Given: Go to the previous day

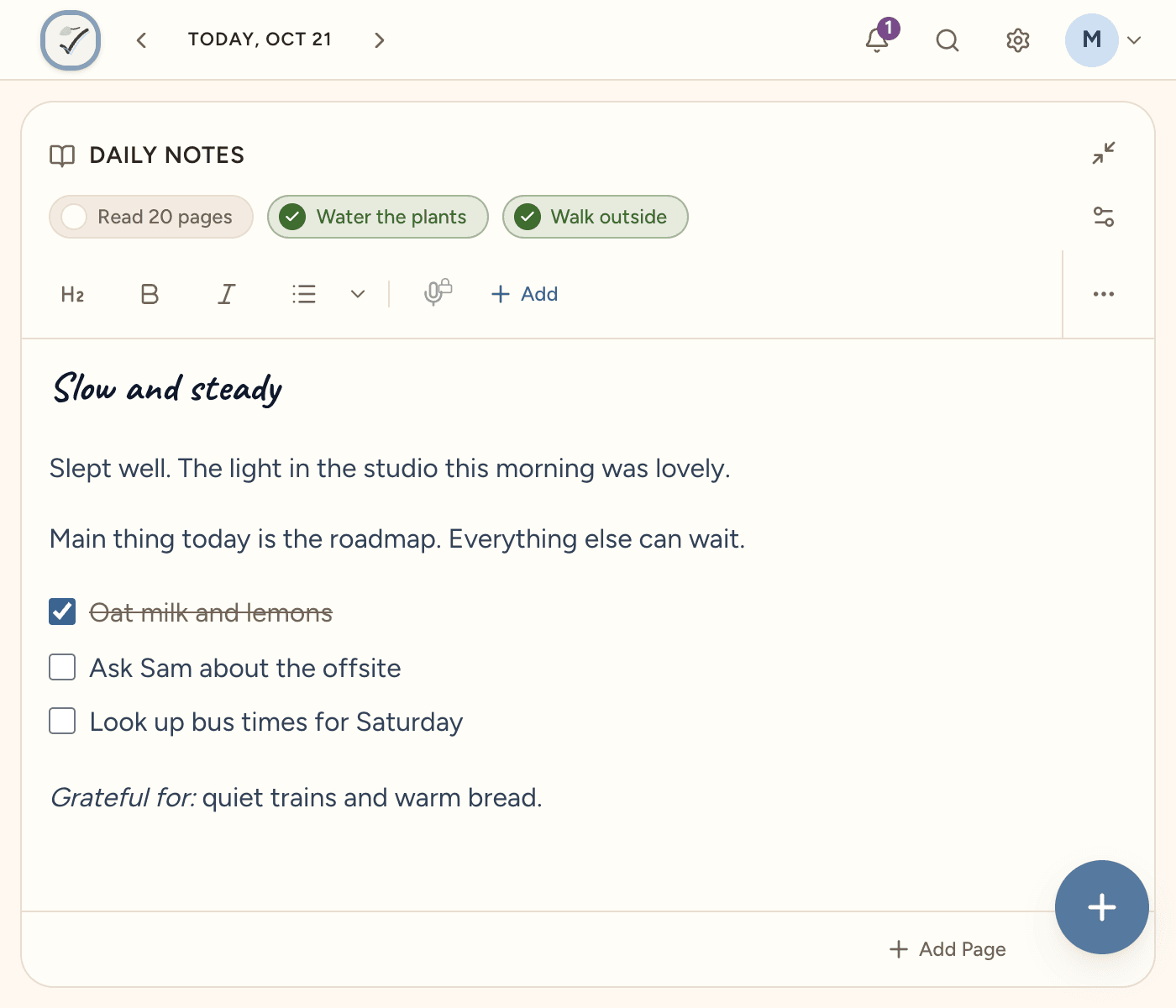Looking at the screenshot, I should (141, 40).
